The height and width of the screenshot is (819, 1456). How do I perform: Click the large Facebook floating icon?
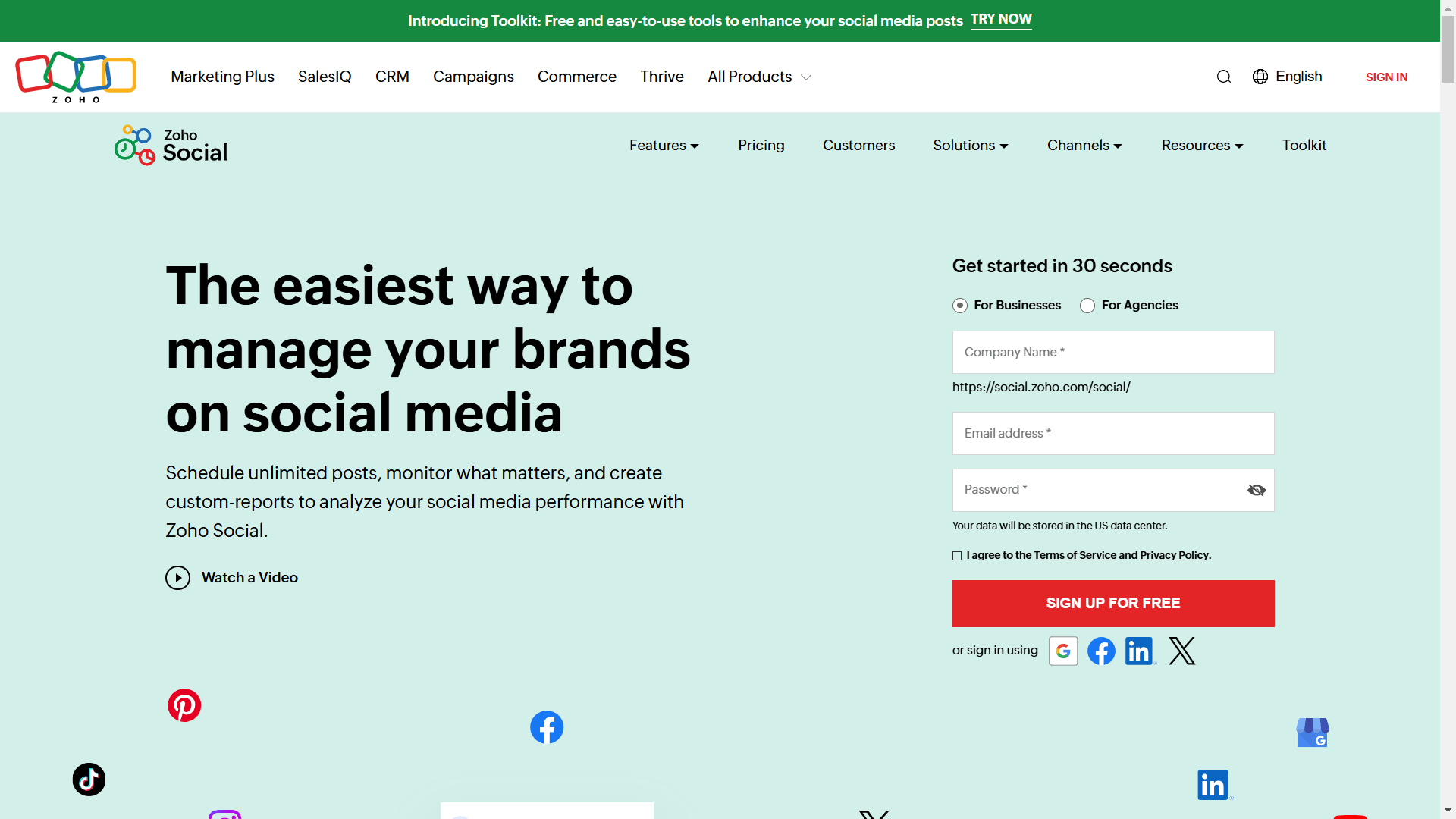[547, 727]
